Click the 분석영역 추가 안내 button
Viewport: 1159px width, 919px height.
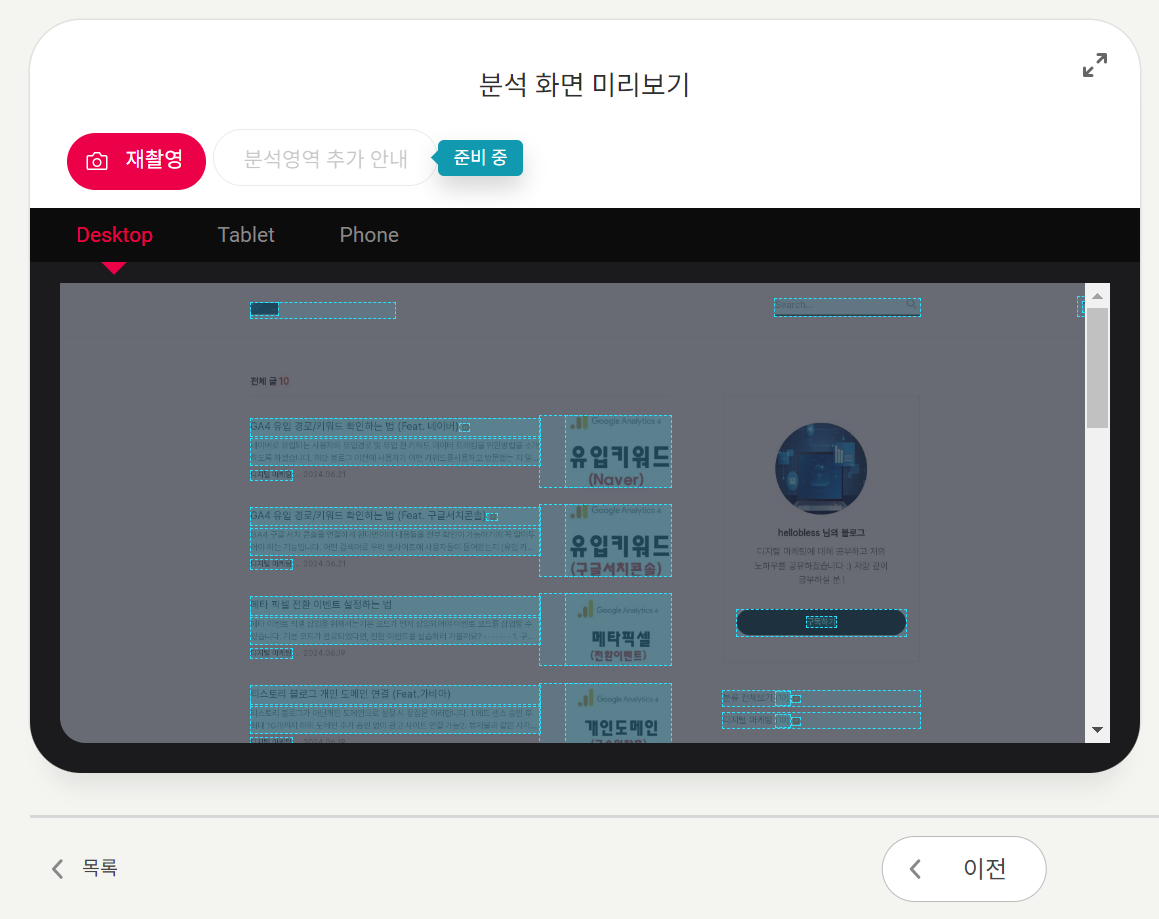tap(325, 158)
